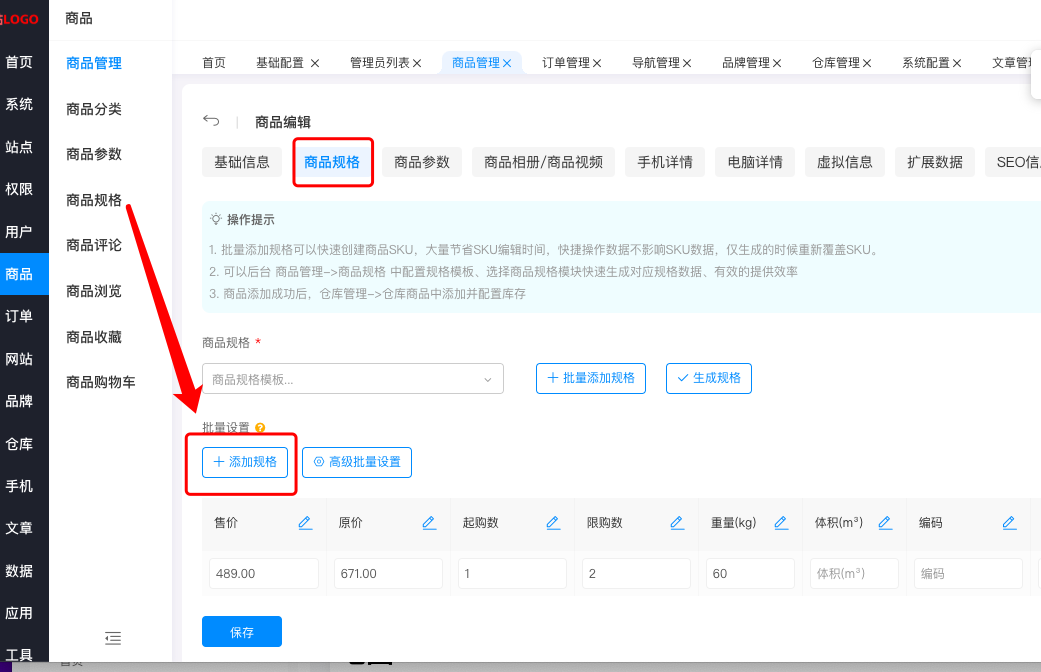Click the empty 体积(m³) input field
1041x672 pixels.
pyautogui.click(x=854, y=573)
